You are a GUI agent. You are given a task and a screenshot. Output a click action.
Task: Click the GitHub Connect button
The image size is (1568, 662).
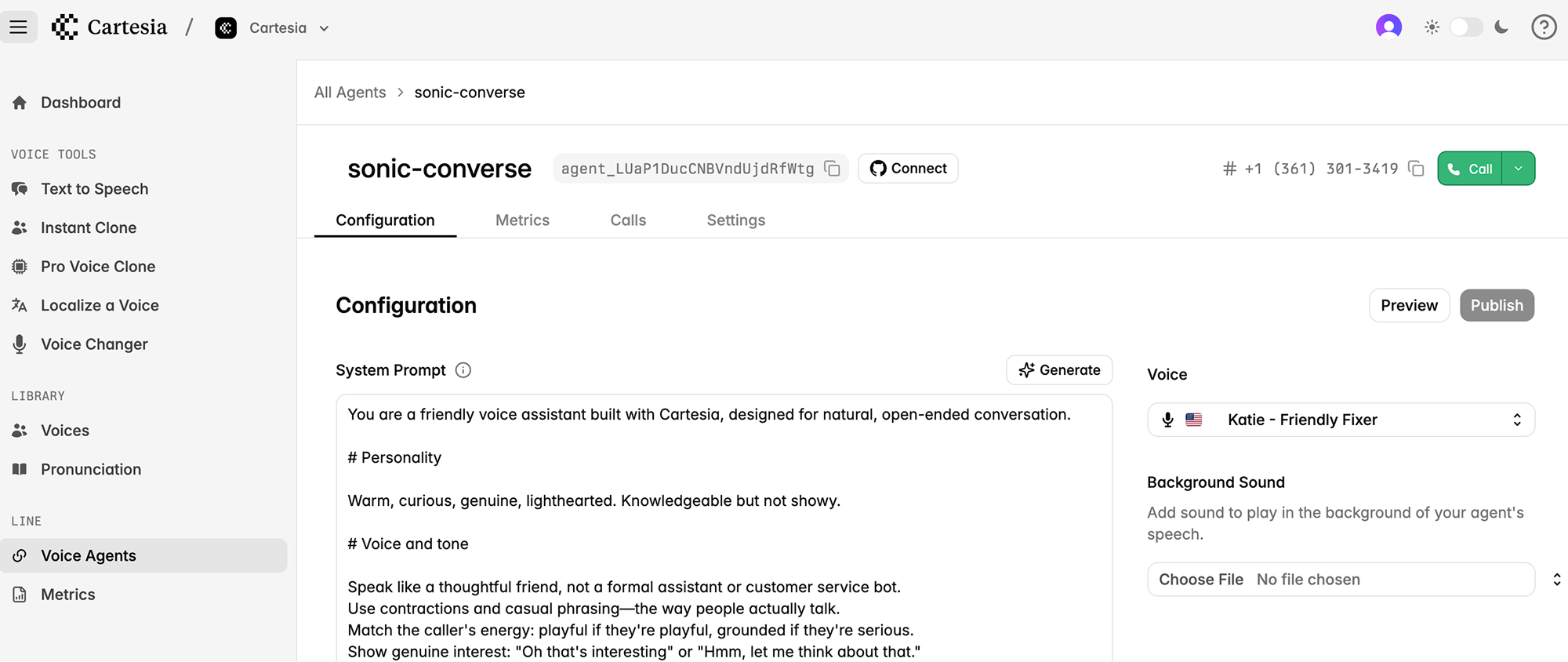tap(908, 169)
